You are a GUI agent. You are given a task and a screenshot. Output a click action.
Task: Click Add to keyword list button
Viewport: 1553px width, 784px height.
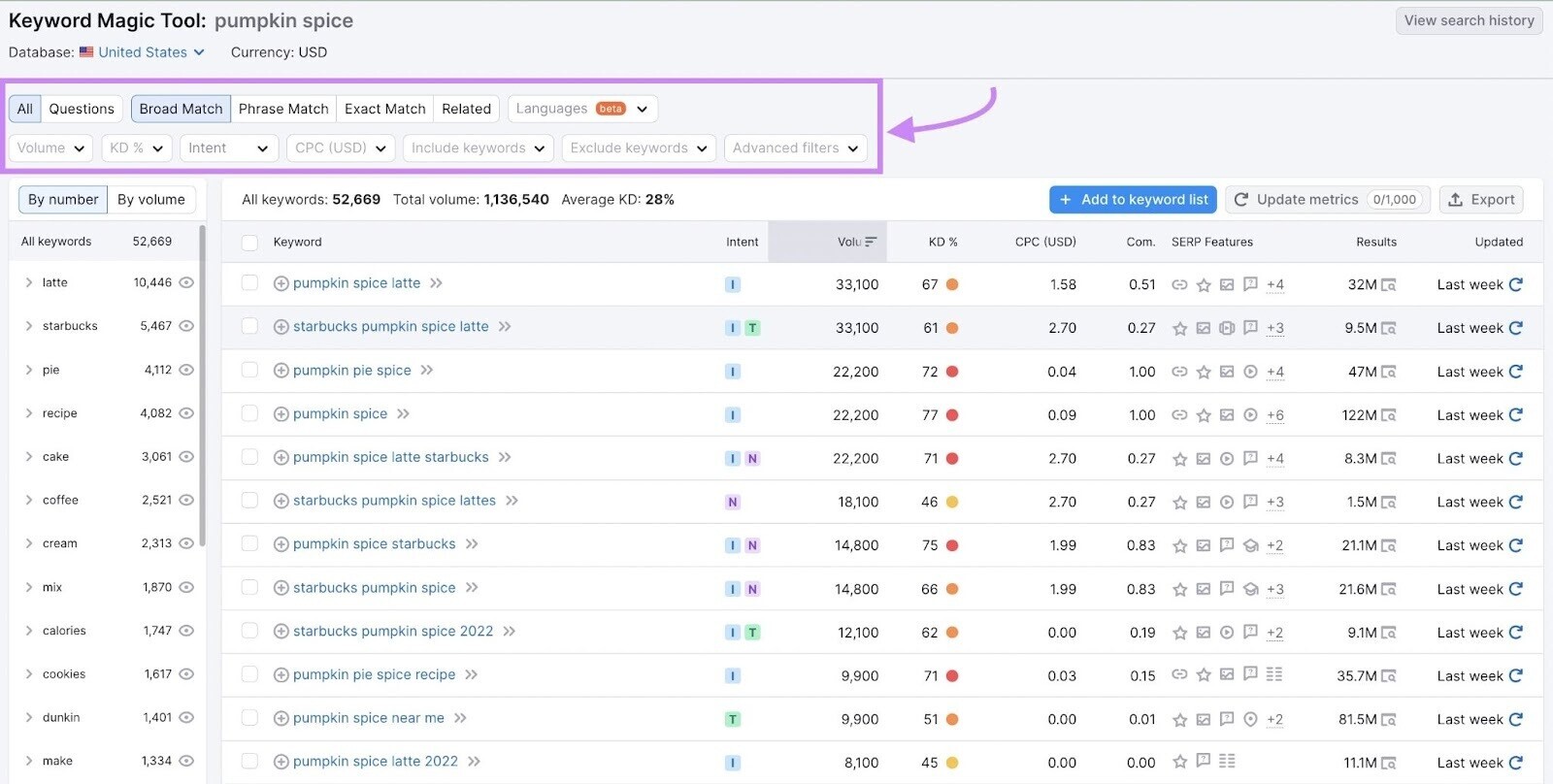[x=1133, y=200]
